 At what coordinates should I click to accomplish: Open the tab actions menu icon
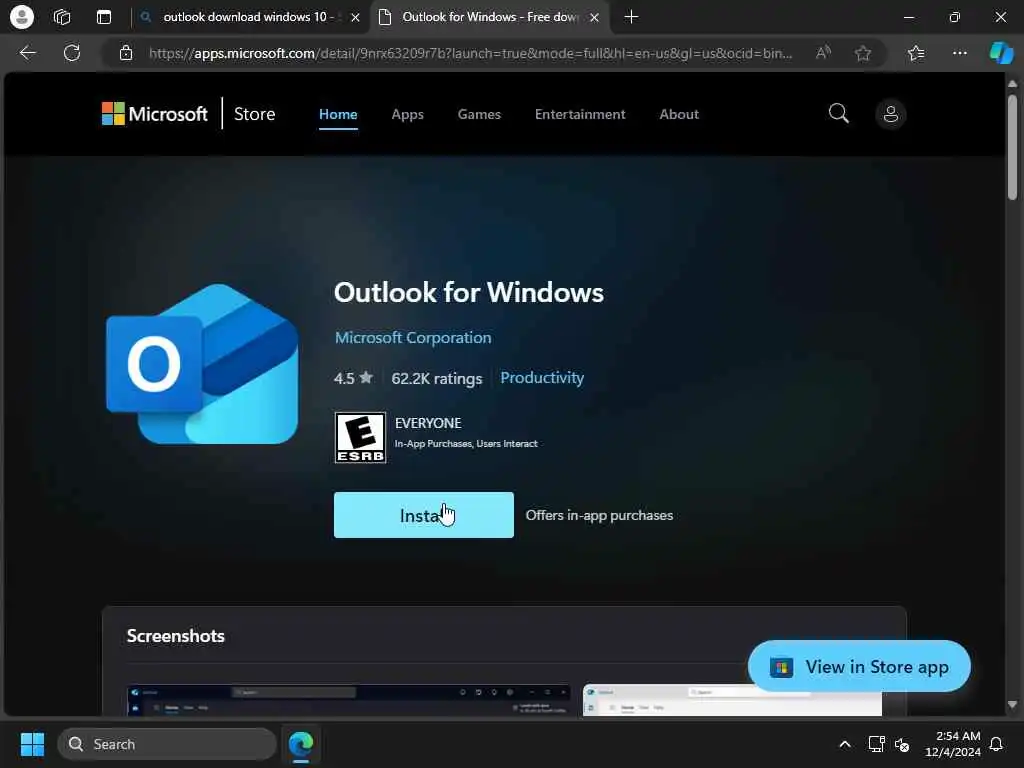(104, 17)
